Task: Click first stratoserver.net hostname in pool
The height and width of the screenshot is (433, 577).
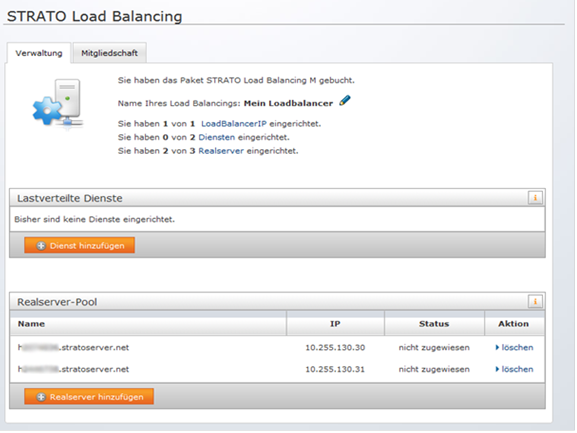Action: tap(74, 347)
